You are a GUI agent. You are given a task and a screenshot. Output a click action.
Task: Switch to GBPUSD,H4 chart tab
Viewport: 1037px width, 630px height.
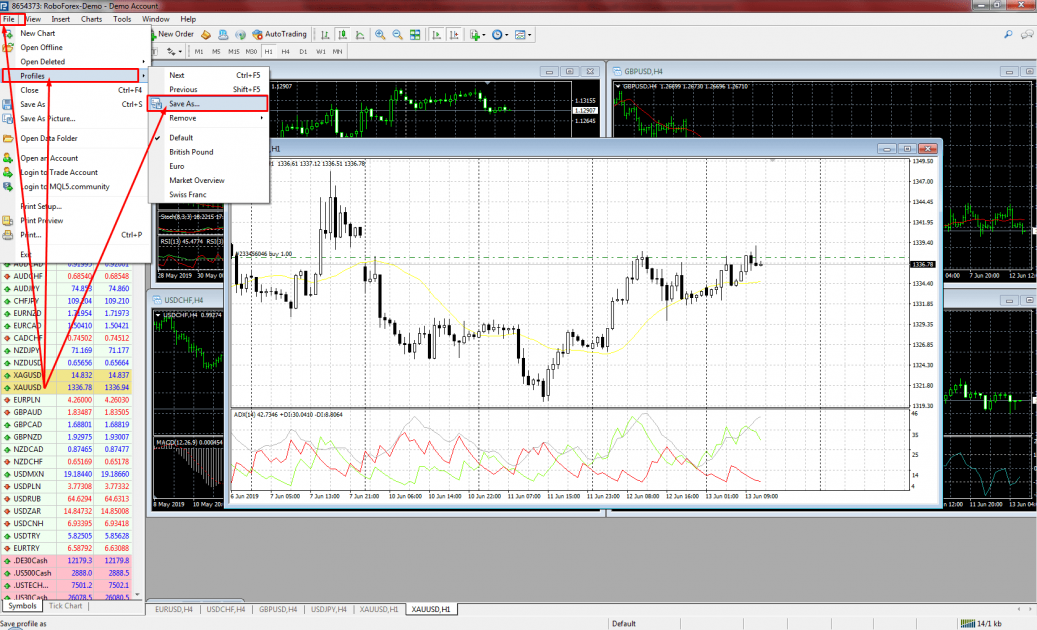pos(278,609)
